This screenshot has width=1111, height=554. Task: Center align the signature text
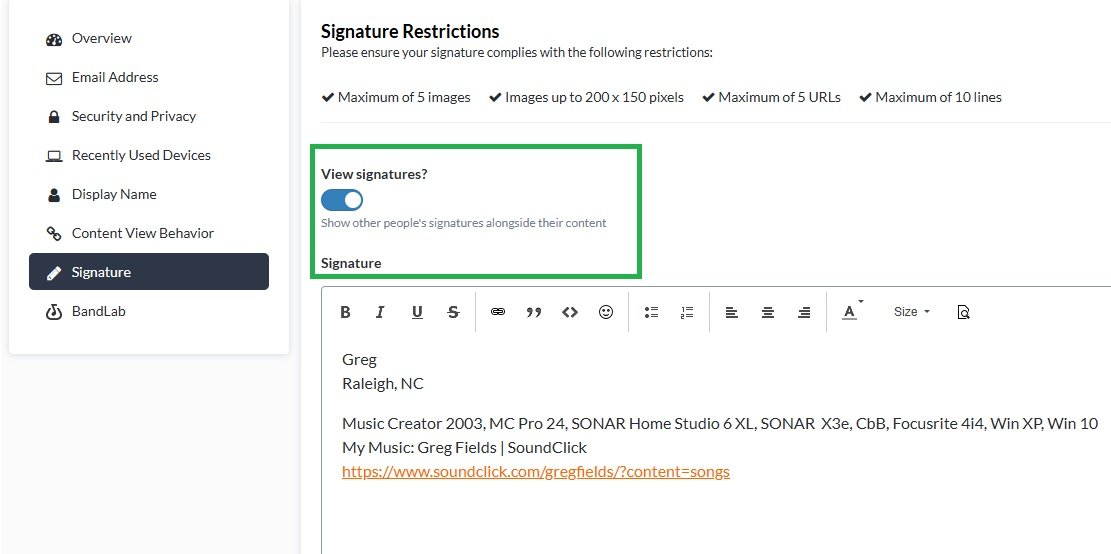pyautogui.click(x=767, y=312)
